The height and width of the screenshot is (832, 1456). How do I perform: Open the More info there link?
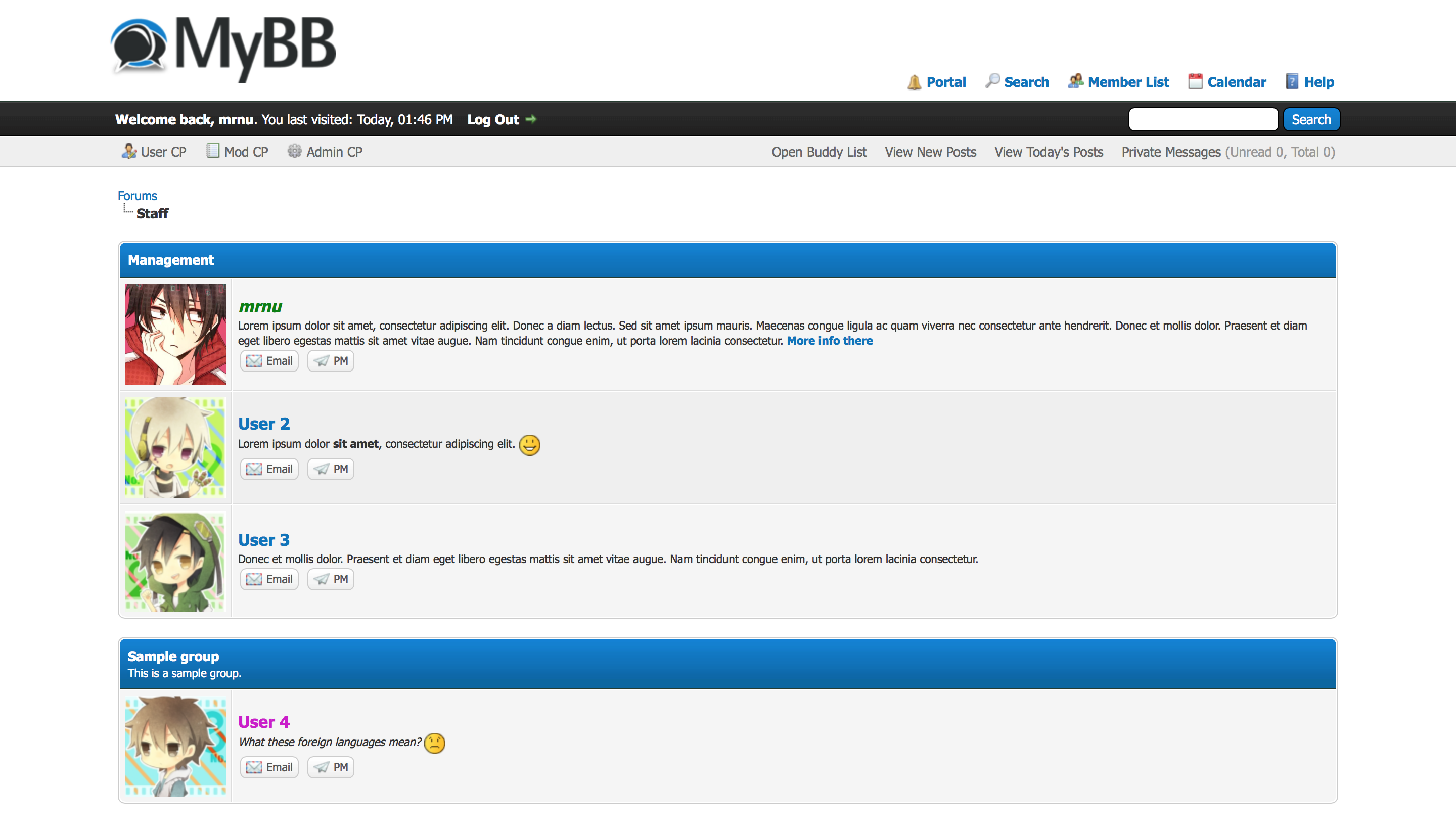pyautogui.click(x=829, y=341)
